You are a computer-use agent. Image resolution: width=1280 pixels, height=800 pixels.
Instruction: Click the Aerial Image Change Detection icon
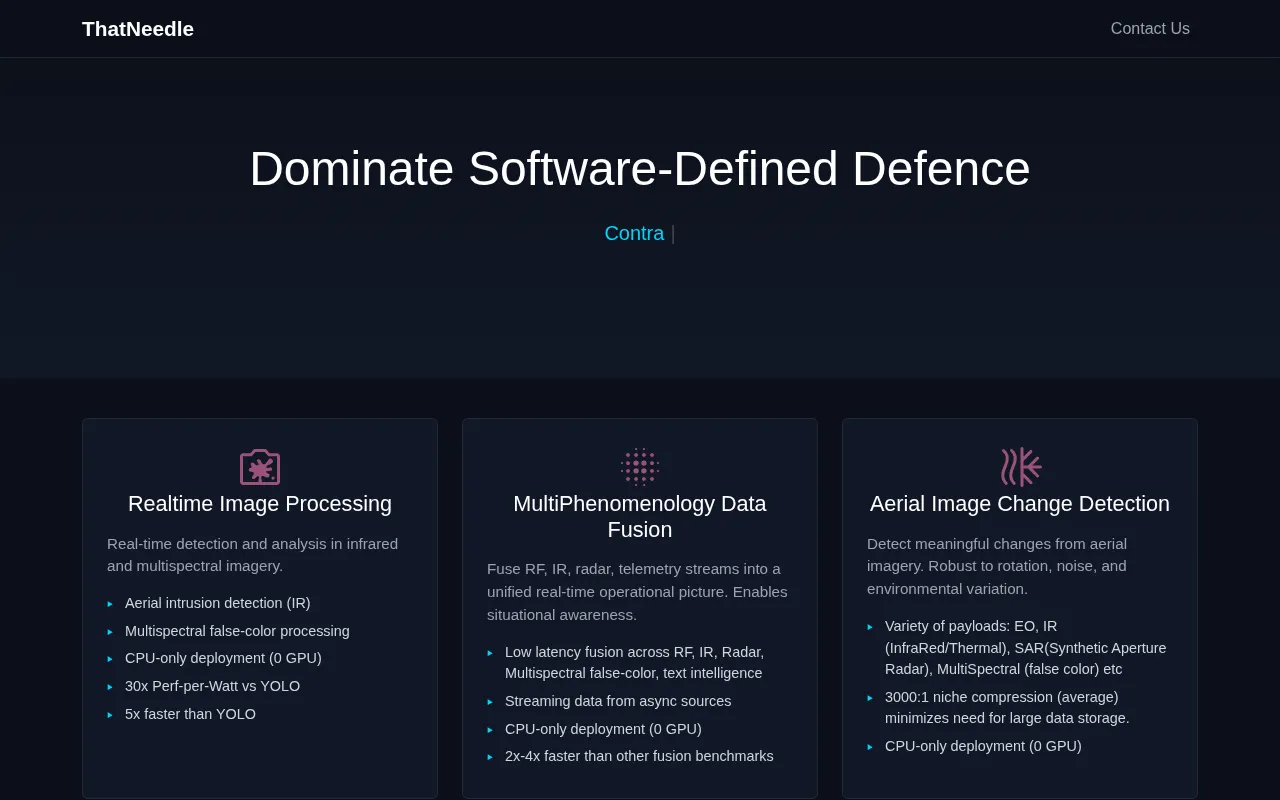click(1020, 467)
